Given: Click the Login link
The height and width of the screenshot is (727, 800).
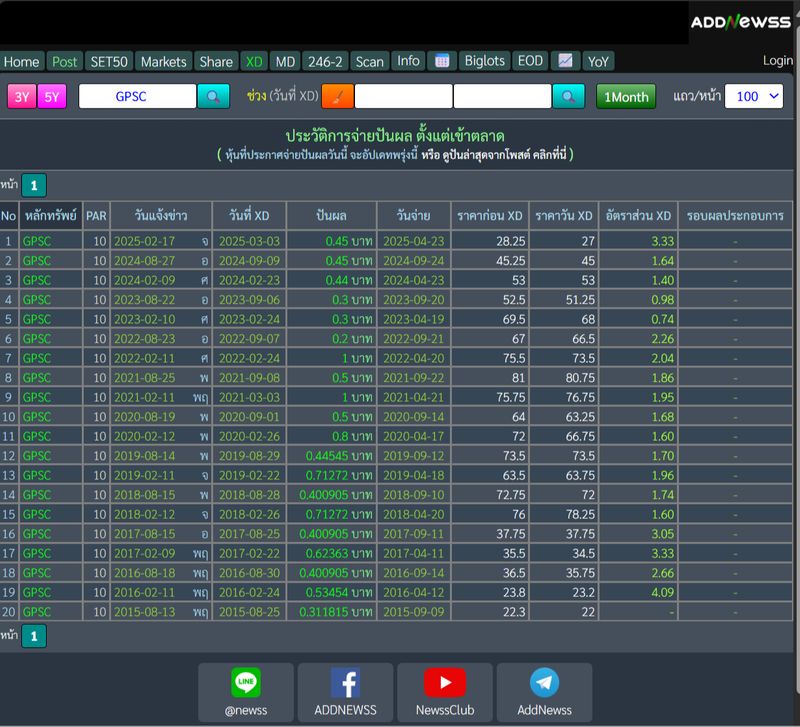Looking at the screenshot, I should 777,61.
